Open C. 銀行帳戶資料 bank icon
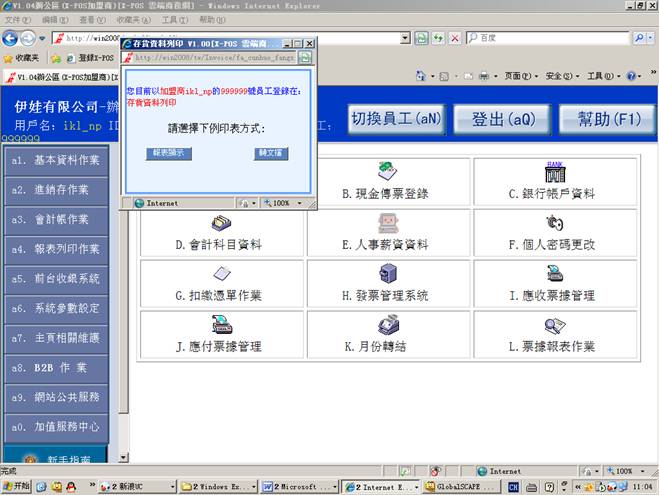 [555, 171]
